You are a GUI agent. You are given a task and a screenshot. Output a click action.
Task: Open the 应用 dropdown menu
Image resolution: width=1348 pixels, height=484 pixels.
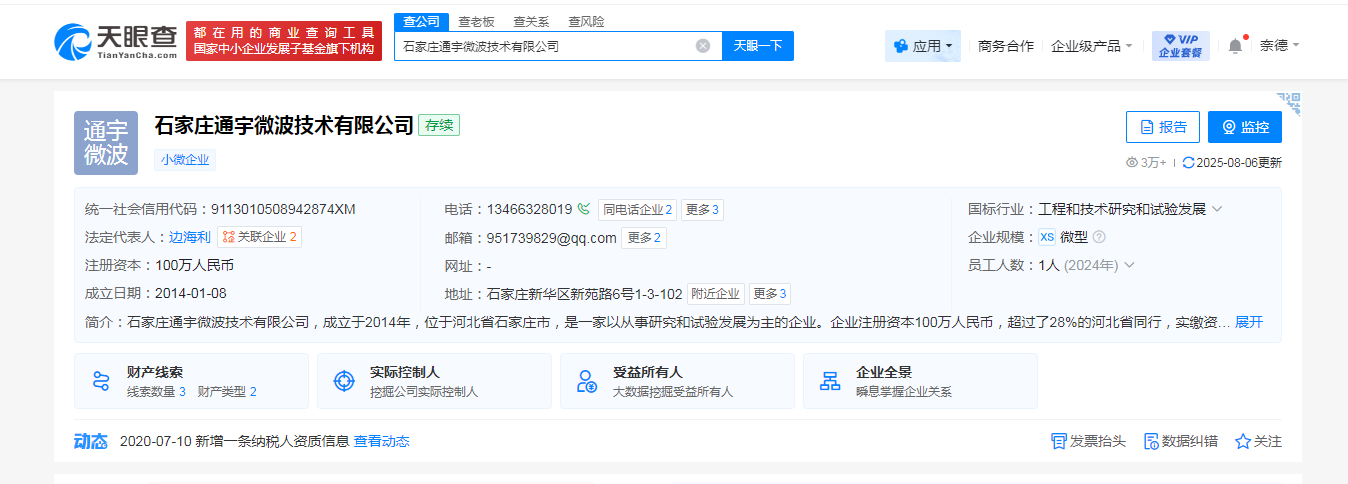(923, 46)
